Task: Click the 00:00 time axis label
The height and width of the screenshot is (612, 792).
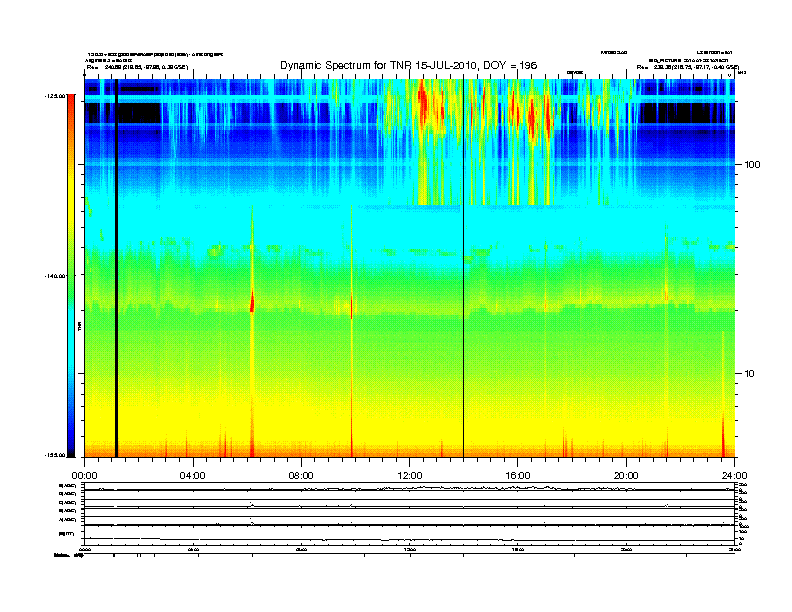Action: [x=84, y=476]
